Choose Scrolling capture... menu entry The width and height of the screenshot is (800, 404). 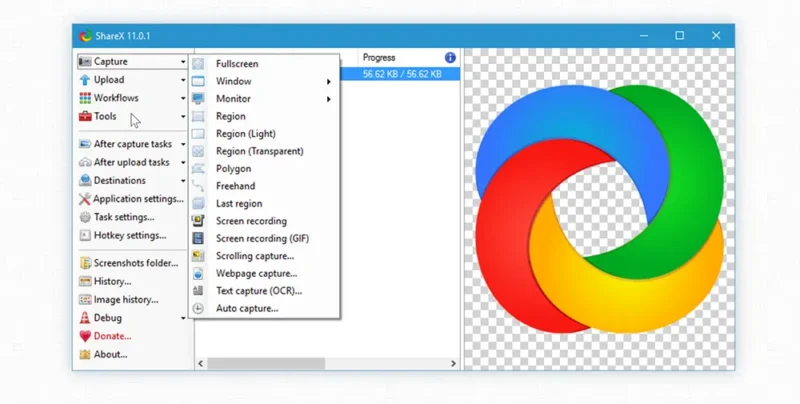pos(264,256)
